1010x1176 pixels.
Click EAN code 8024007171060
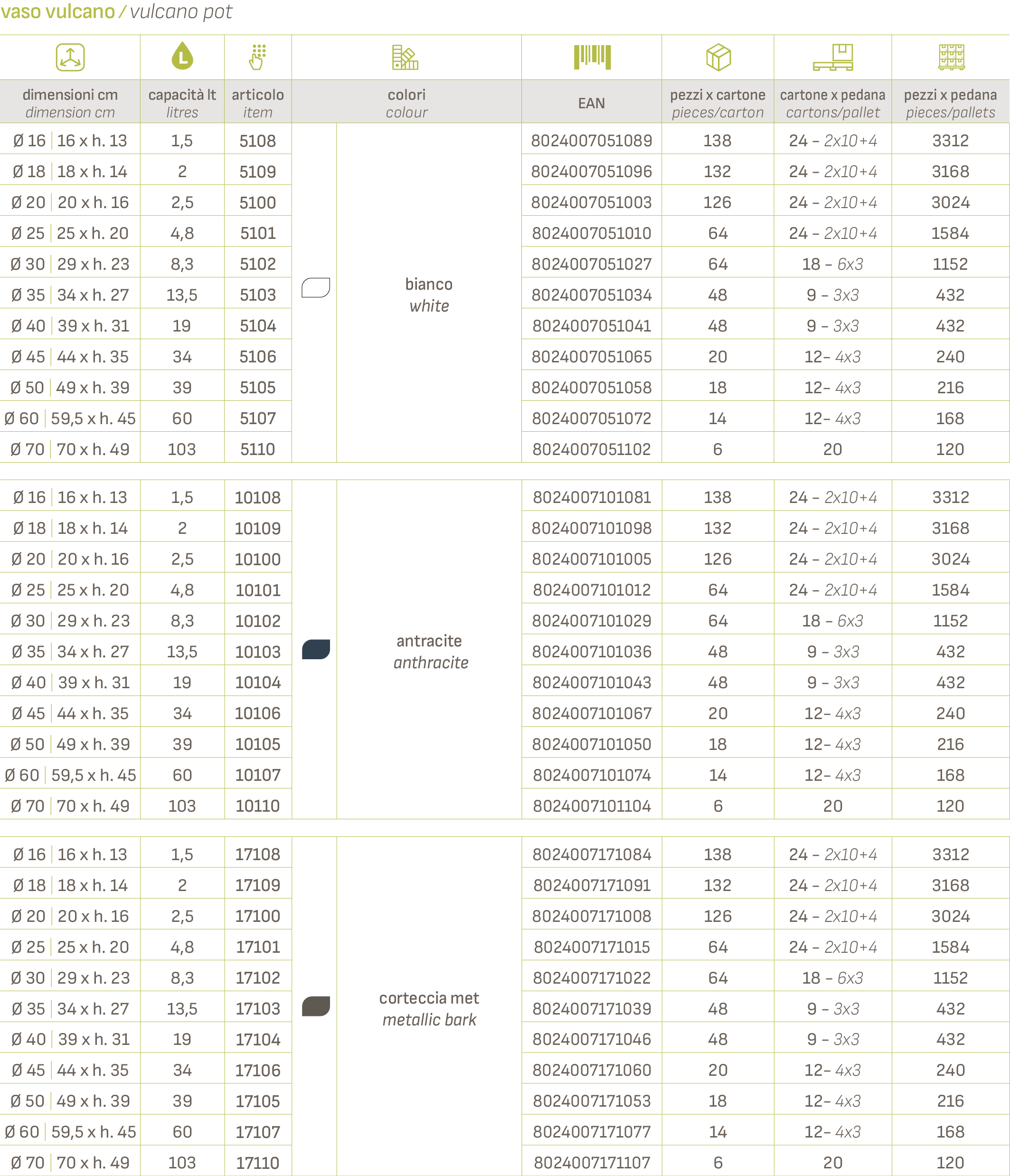click(592, 1071)
